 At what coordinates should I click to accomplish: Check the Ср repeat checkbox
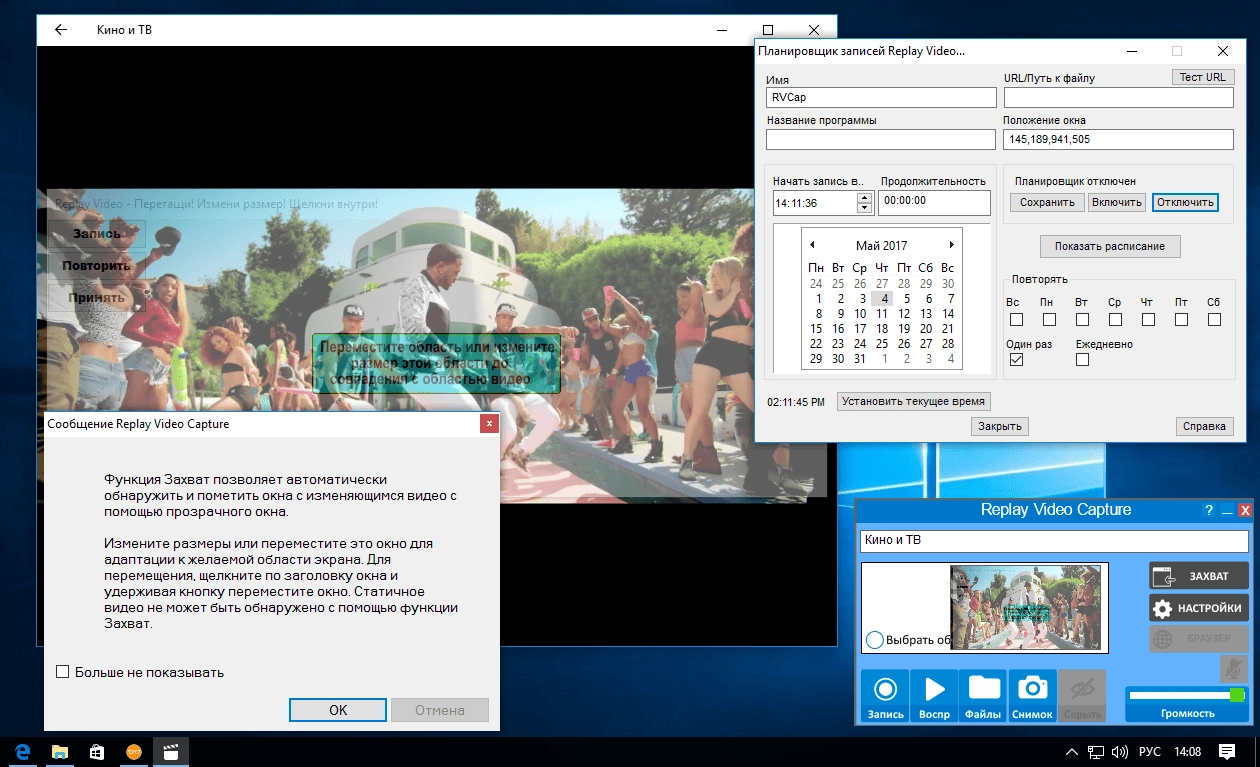[1115, 320]
